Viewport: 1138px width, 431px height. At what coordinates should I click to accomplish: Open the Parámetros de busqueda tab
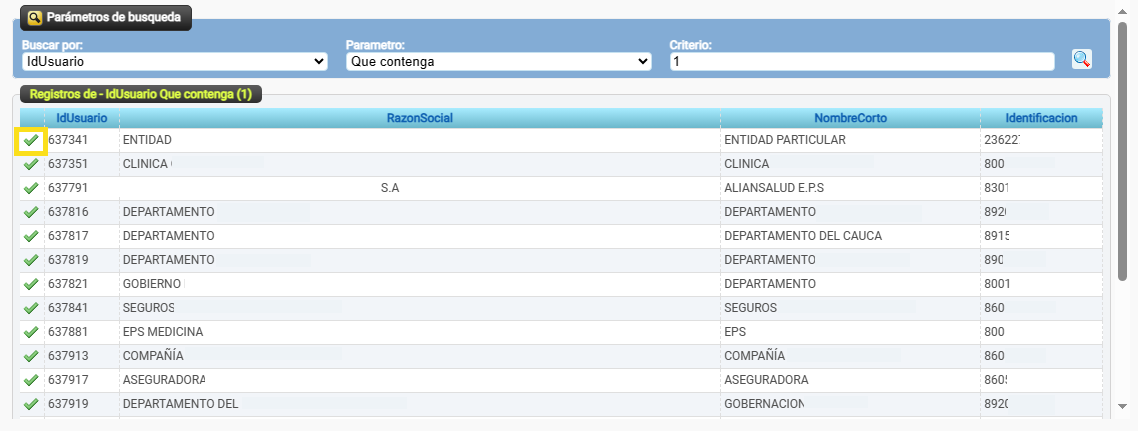[105, 18]
